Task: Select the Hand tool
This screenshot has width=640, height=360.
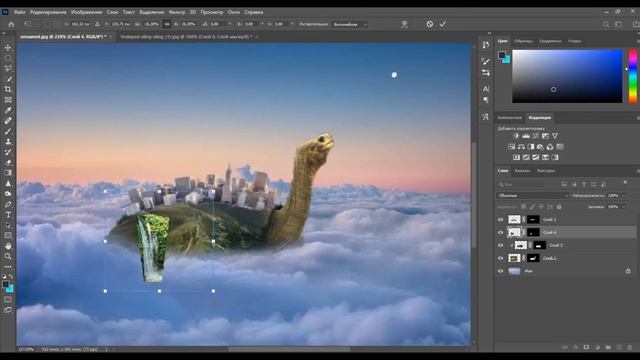Action: tap(8, 246)
